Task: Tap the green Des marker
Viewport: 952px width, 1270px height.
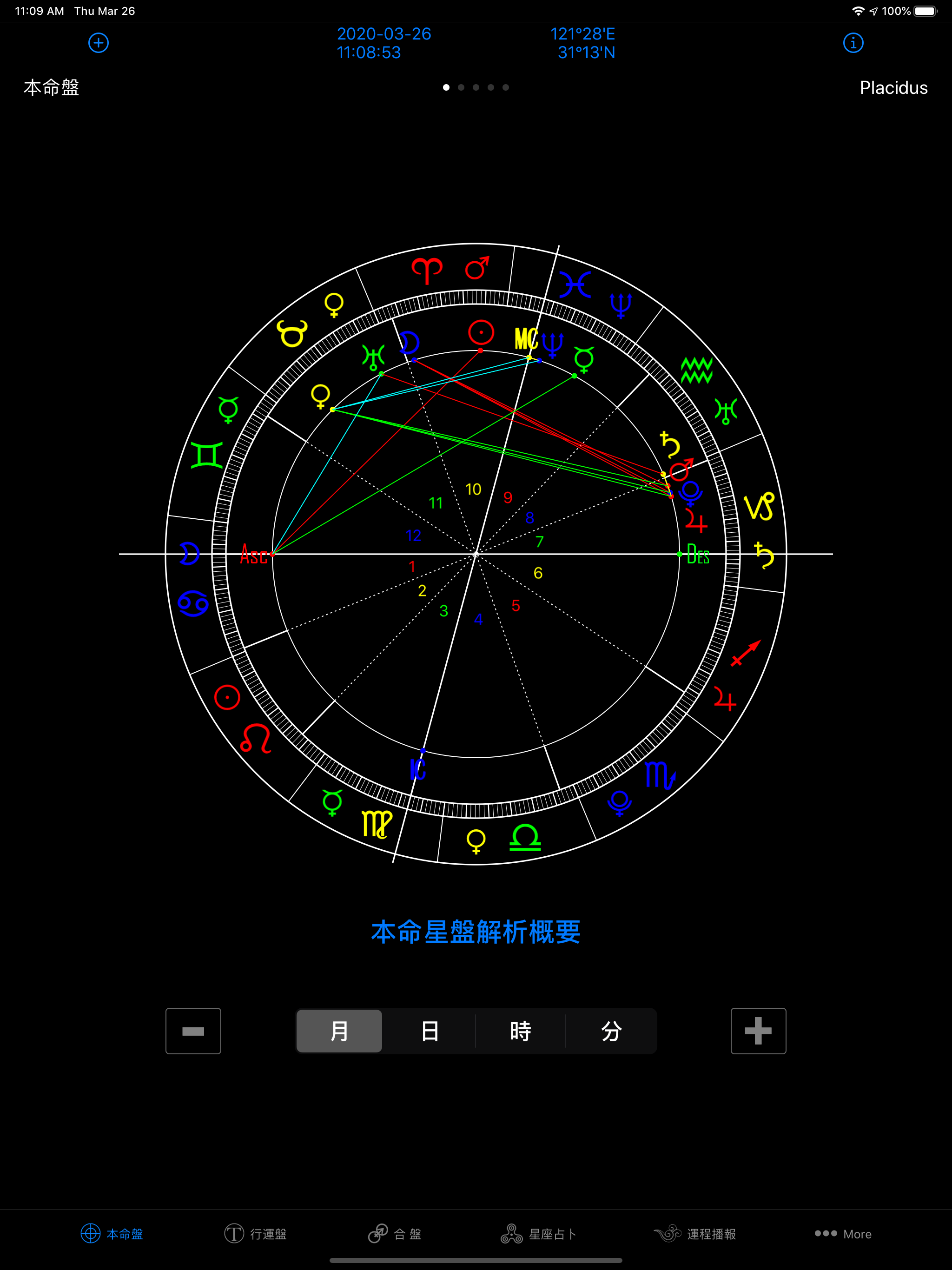Action: tap(698, 555)
